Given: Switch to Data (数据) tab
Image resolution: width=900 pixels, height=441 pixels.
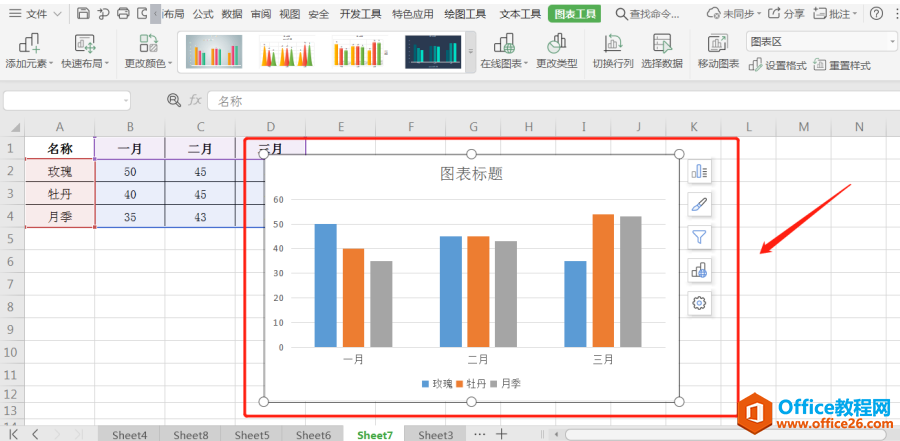Looking at the screenshot, I should pos(232,14).
